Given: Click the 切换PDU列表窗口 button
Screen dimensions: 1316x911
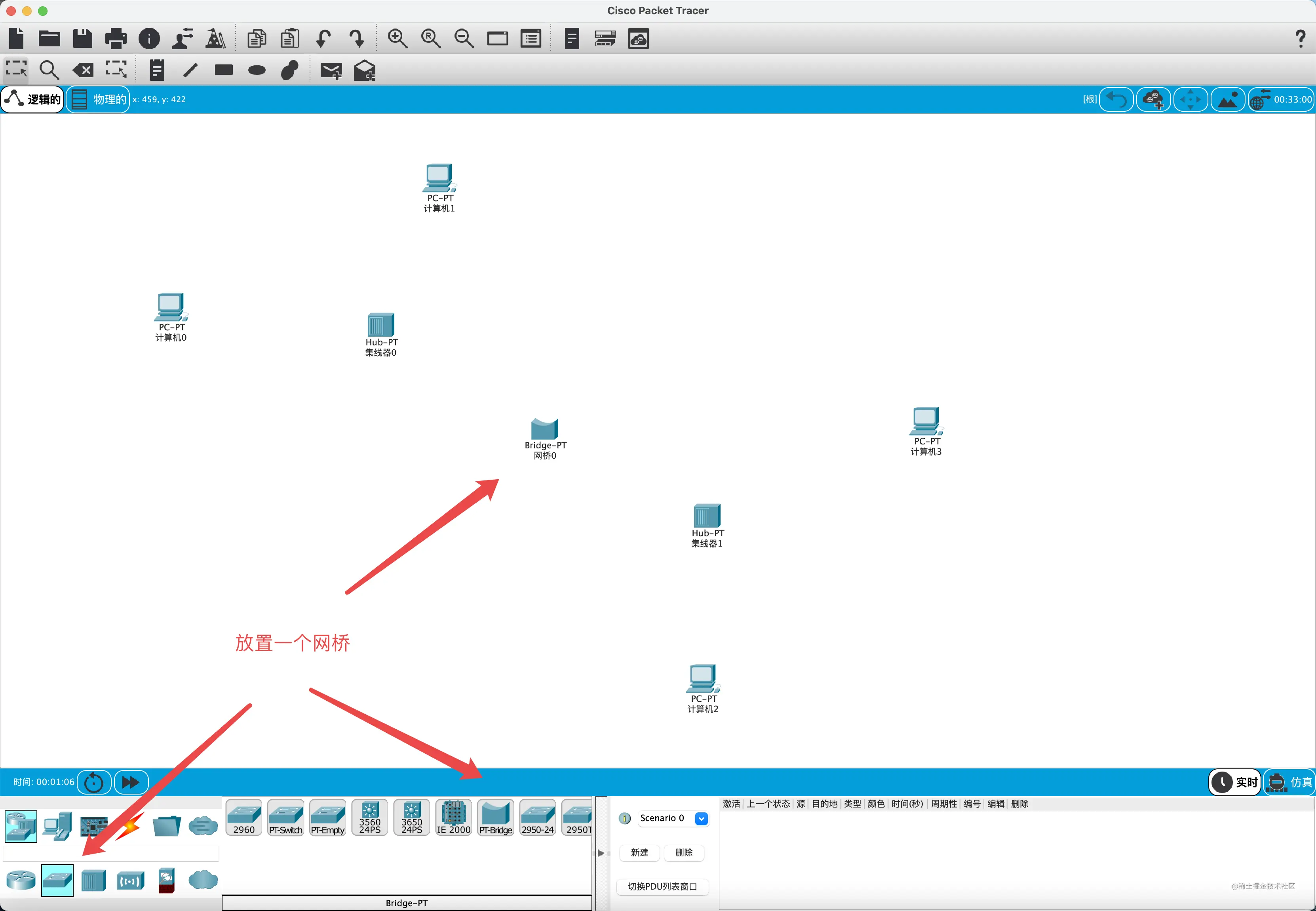Looking at the screenshot, I should point(662,886).
